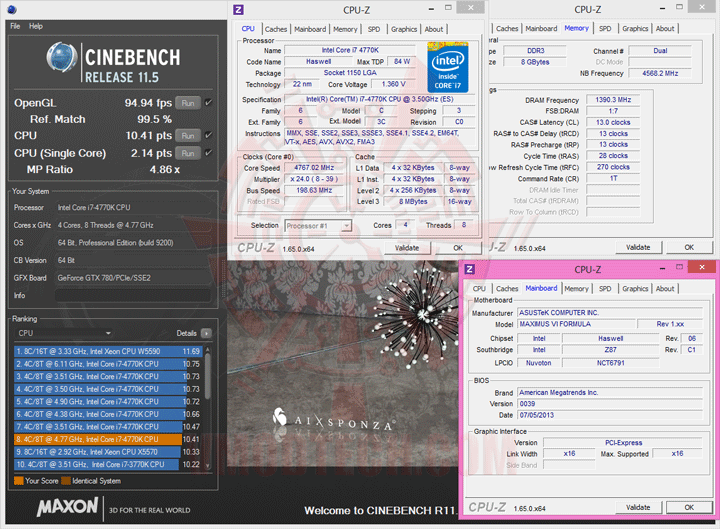This screenshot has height=529, width=720.
Task: Click the Multiplier x 24.0 value
Action: click(x=315, y=179)
